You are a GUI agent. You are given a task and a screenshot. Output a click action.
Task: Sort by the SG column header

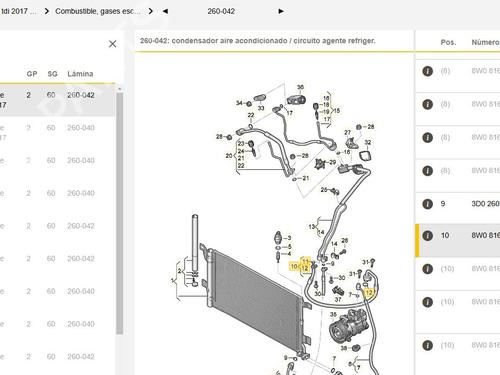52,74
